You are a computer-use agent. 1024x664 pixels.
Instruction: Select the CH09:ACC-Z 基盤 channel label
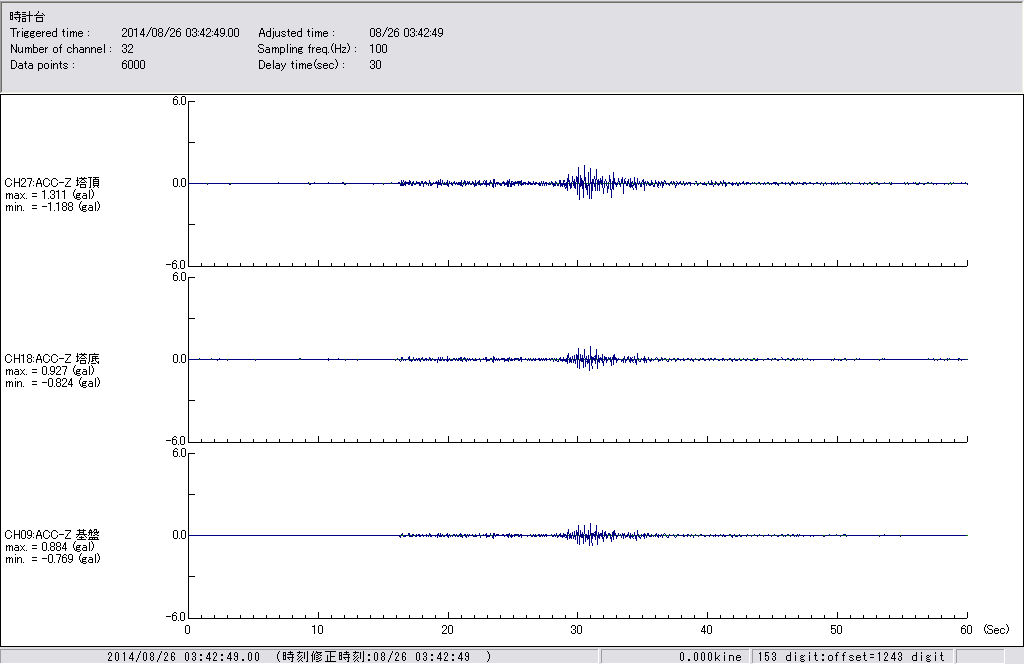click(52, 534)
